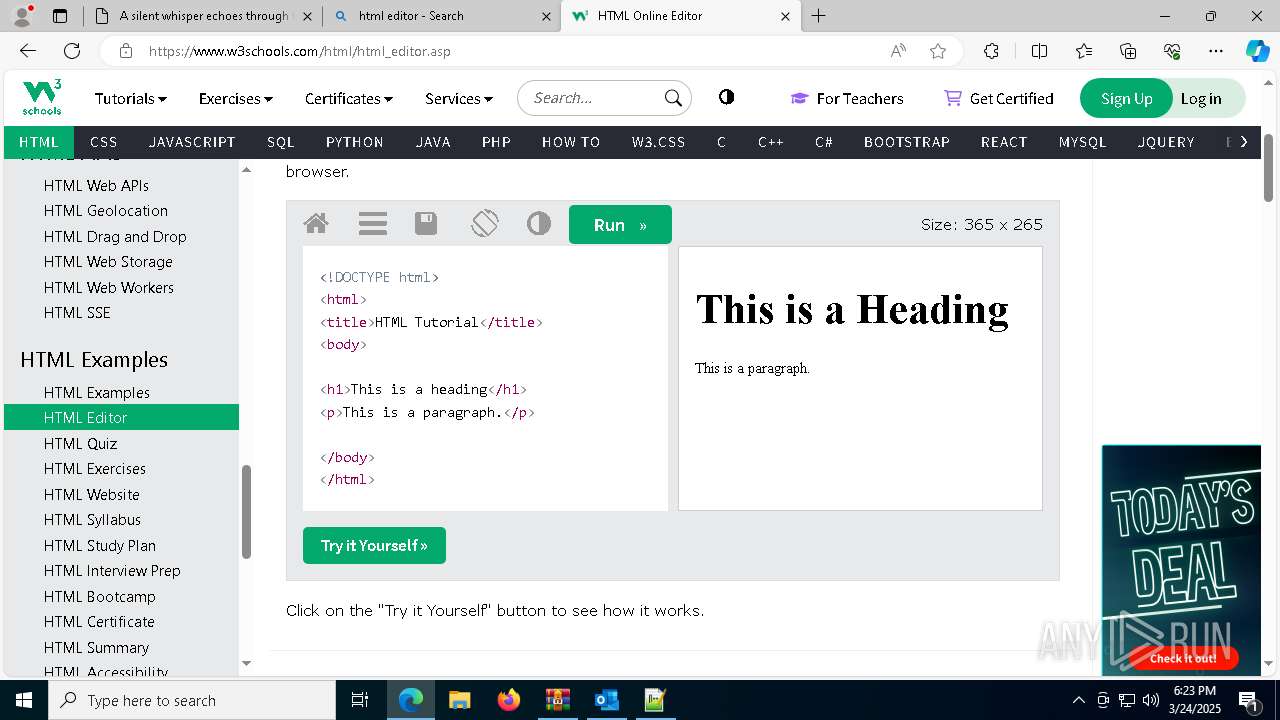
Task: Click sidebar scroll-down arrow
Action: click(x=246, y=663)
